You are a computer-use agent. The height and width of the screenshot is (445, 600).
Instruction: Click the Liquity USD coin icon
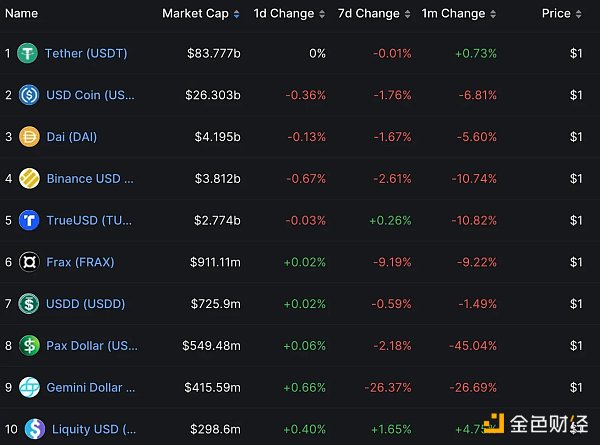pos(34,428)
